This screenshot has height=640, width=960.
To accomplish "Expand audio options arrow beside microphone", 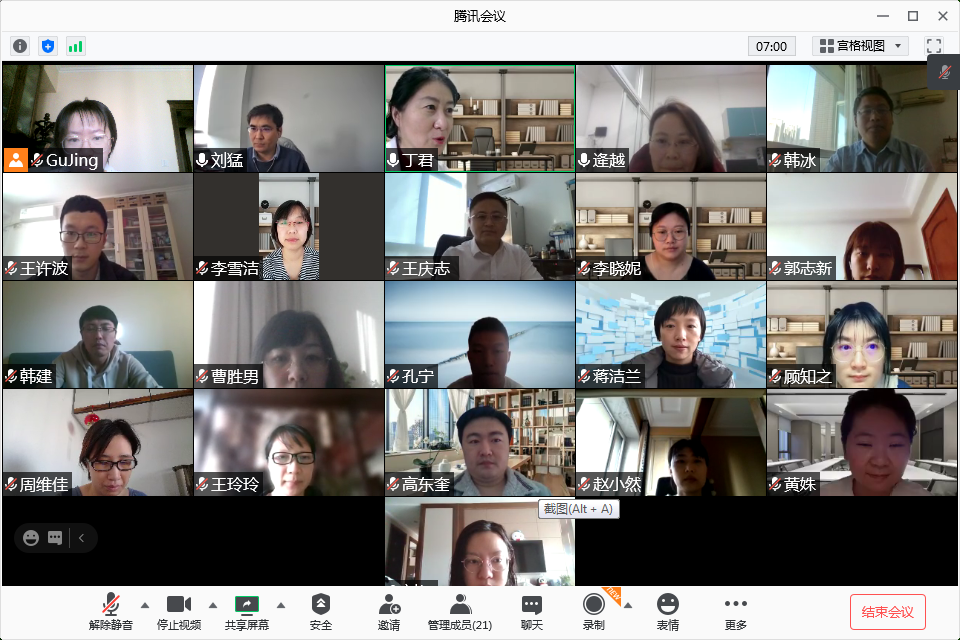I will tap(144, 605).
